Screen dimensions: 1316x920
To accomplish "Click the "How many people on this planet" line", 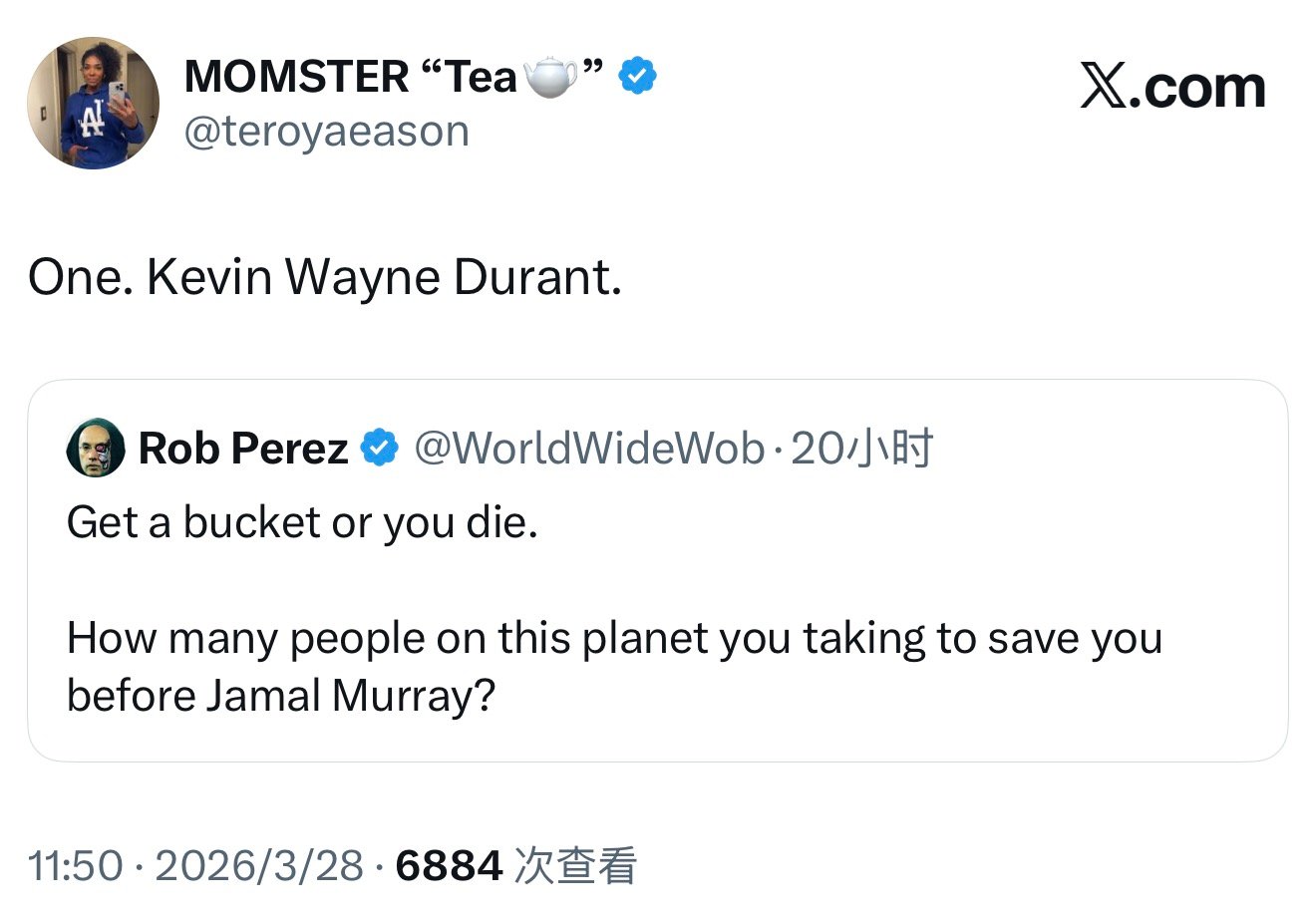I will coord(614,638).
